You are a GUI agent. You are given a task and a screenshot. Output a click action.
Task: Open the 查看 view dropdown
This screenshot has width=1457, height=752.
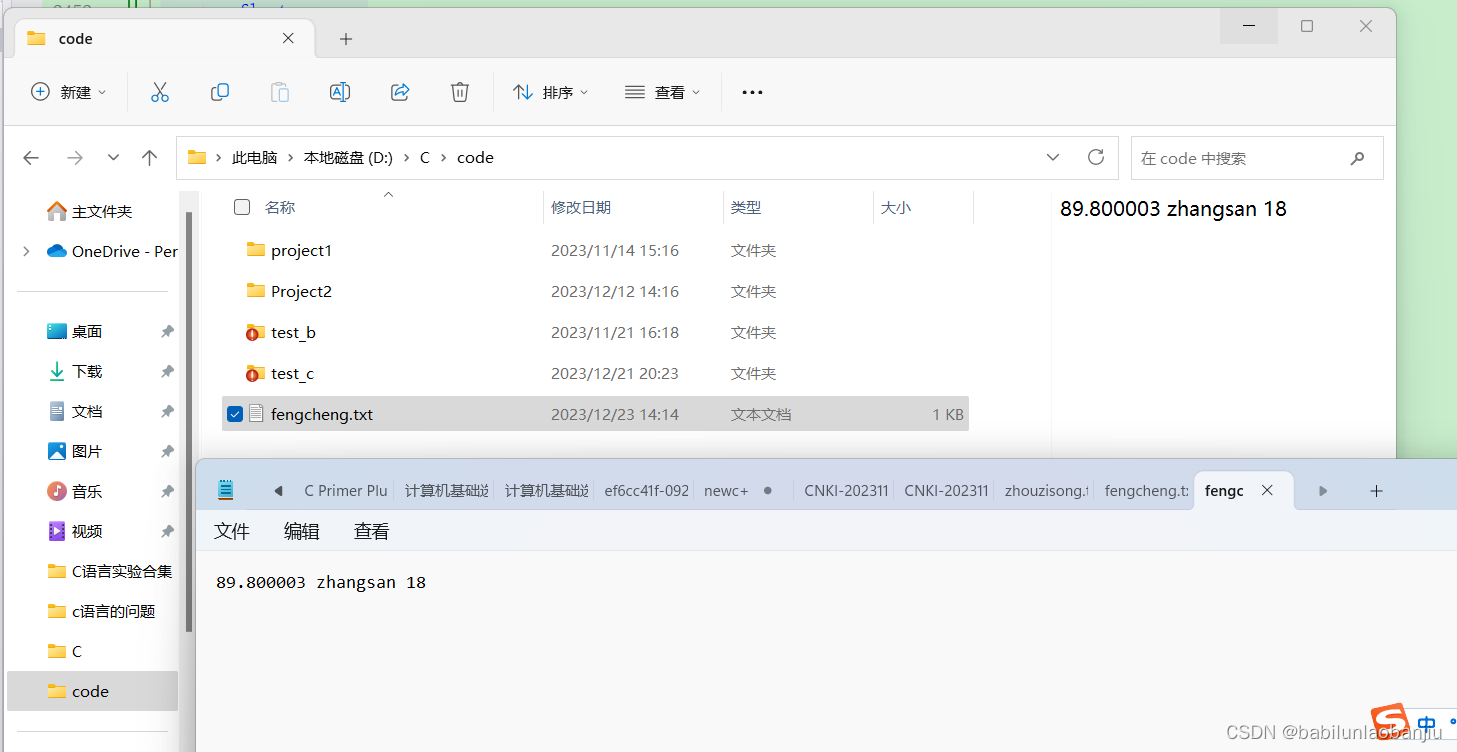pyautogui.click(x=662, y=92)
